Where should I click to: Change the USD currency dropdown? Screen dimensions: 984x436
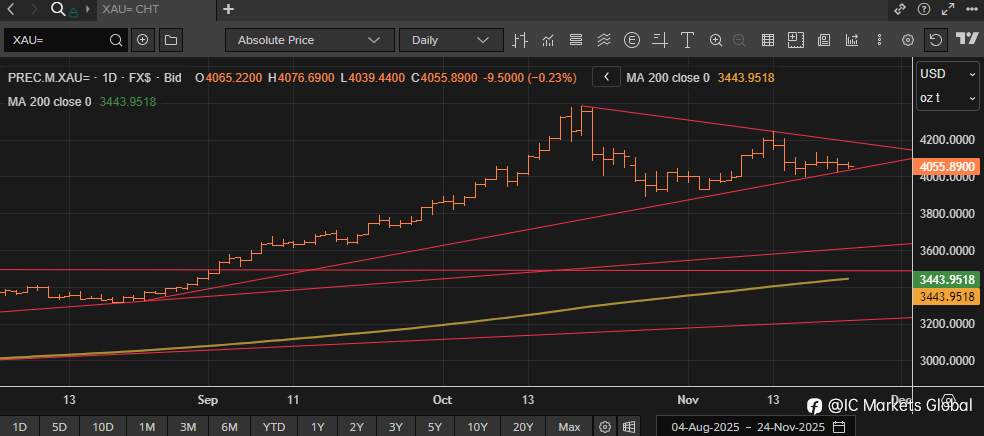pyautogui.click(x=947, y=74)
